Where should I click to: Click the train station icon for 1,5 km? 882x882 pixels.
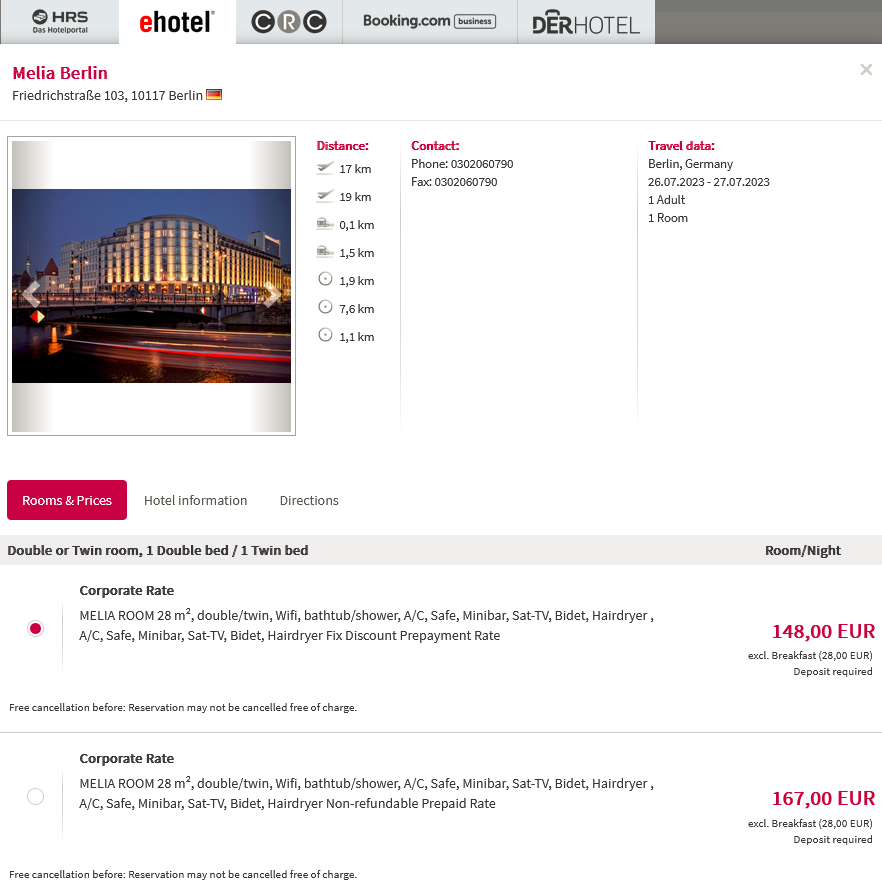325,252
